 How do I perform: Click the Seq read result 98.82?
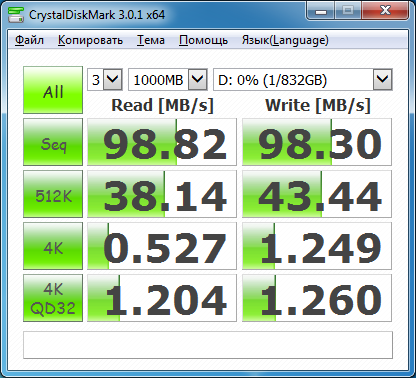162,142
